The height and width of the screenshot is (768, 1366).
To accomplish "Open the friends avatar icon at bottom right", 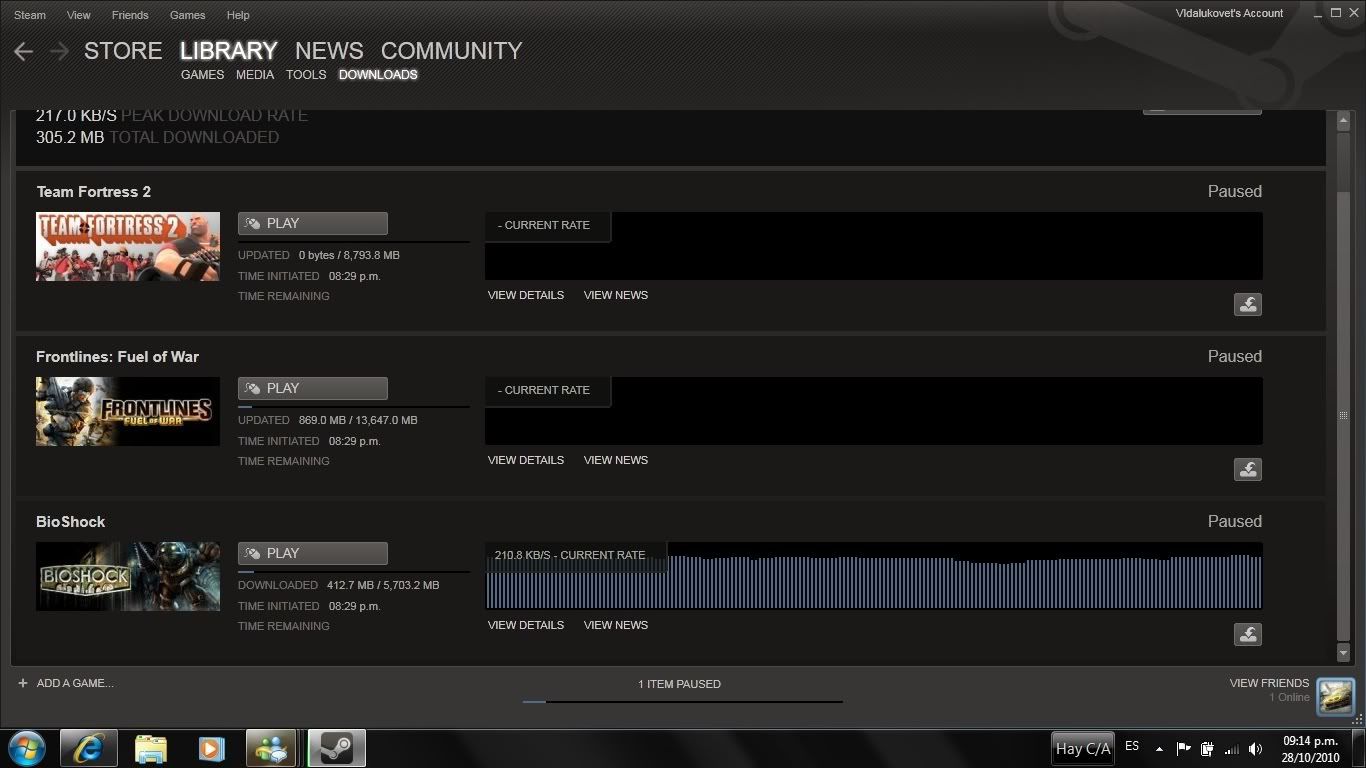I will click(x=1335, y=696).
